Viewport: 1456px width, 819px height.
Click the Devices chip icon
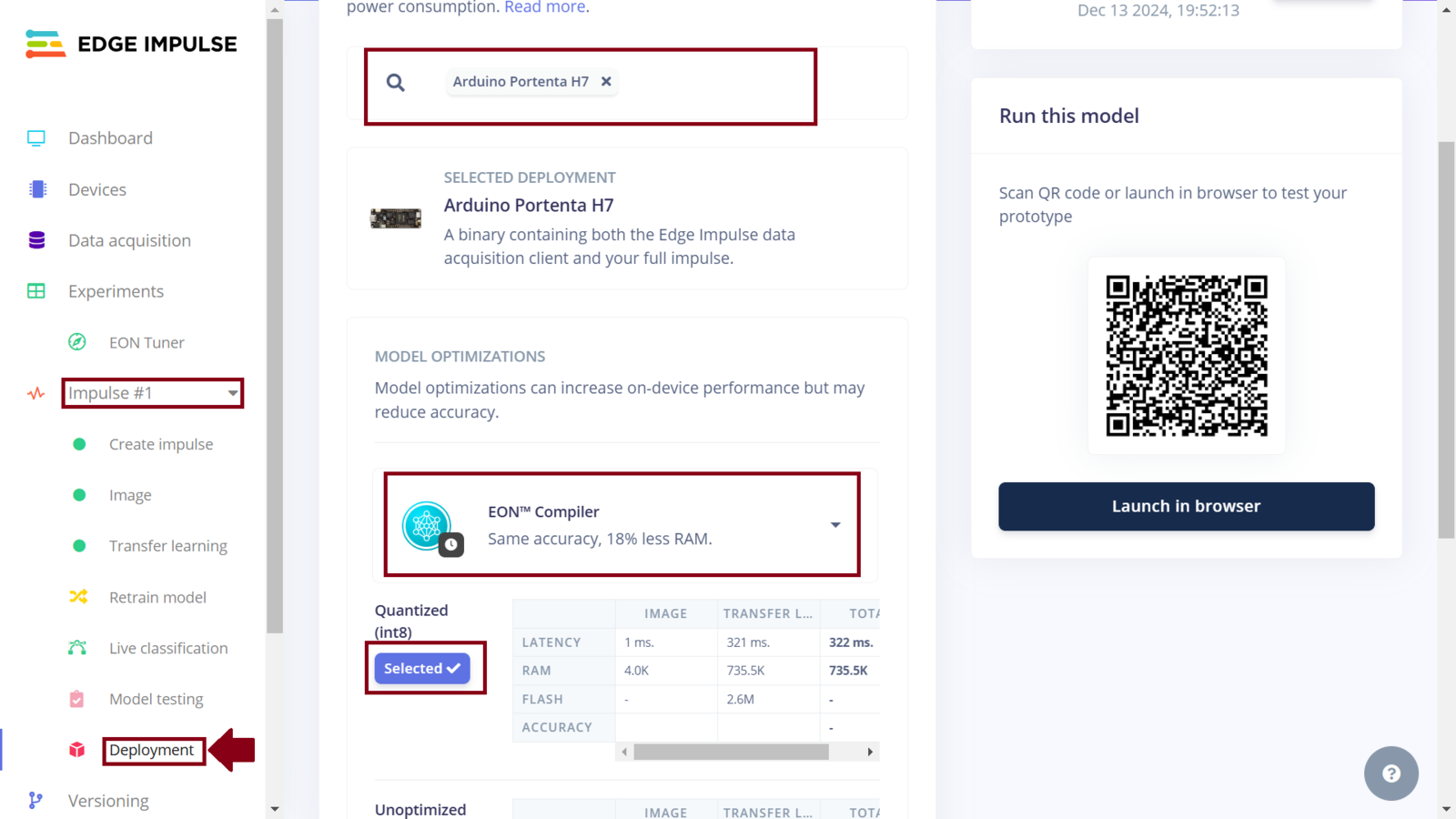pos(37,189)
